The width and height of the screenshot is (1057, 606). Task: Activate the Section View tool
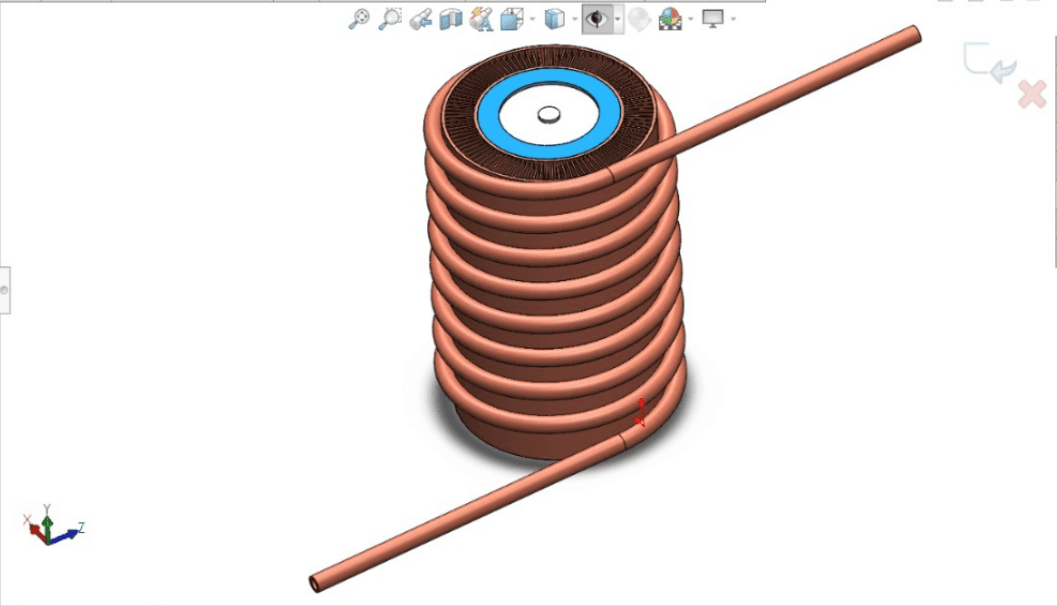(450, 18)
